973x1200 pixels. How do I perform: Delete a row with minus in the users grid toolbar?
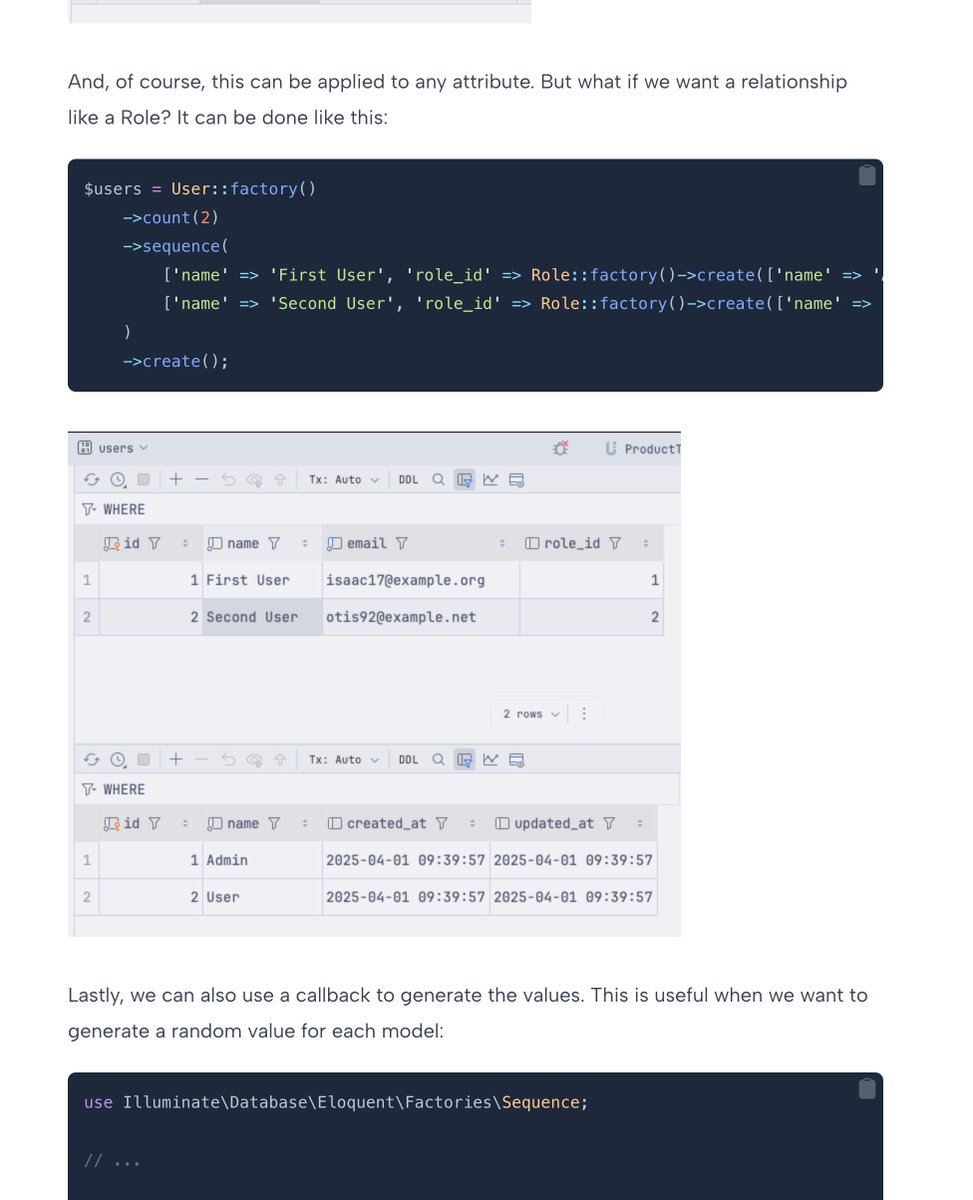(x=202, y=479)
